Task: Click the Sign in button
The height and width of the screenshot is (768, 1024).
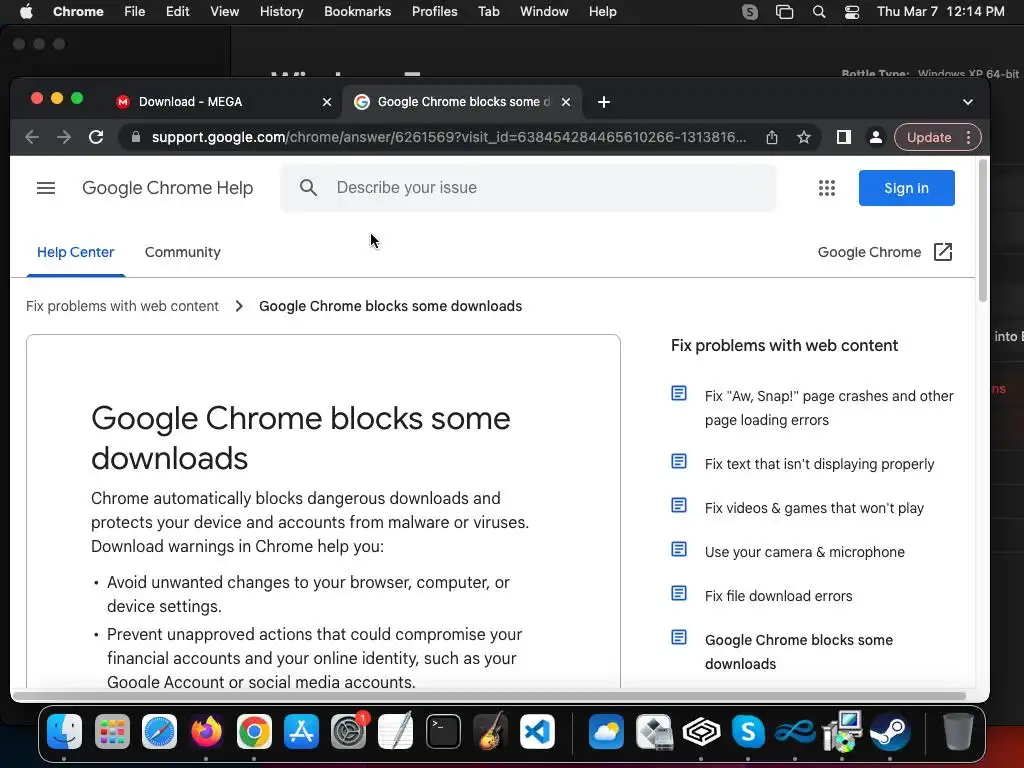Action: (906, 188)
